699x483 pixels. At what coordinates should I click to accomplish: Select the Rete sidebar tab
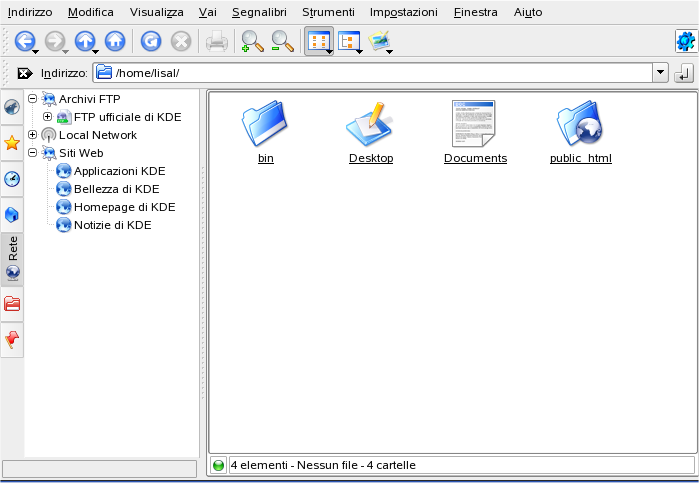click(x=12, y=259)
